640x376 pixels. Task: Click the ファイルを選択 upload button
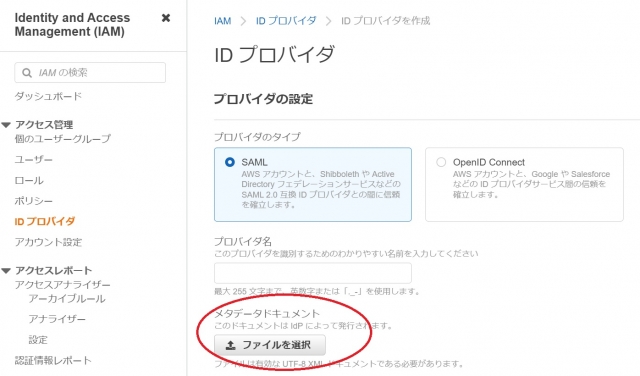[x=270, y=345]
